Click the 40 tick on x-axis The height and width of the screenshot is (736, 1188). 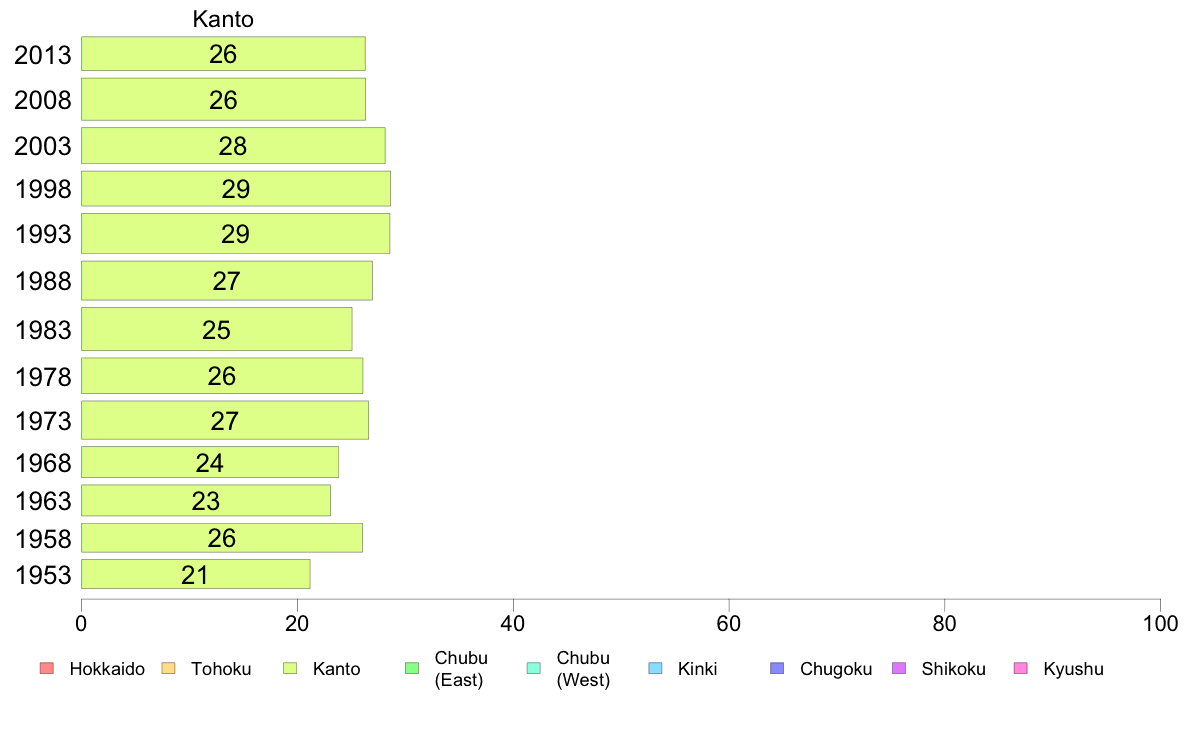point(513,623)
